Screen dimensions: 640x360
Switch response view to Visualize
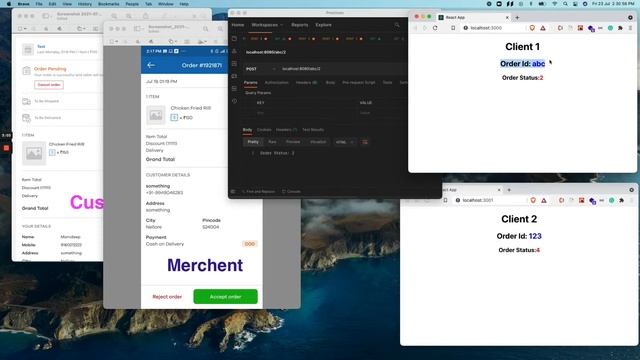(x=318, y=142)
